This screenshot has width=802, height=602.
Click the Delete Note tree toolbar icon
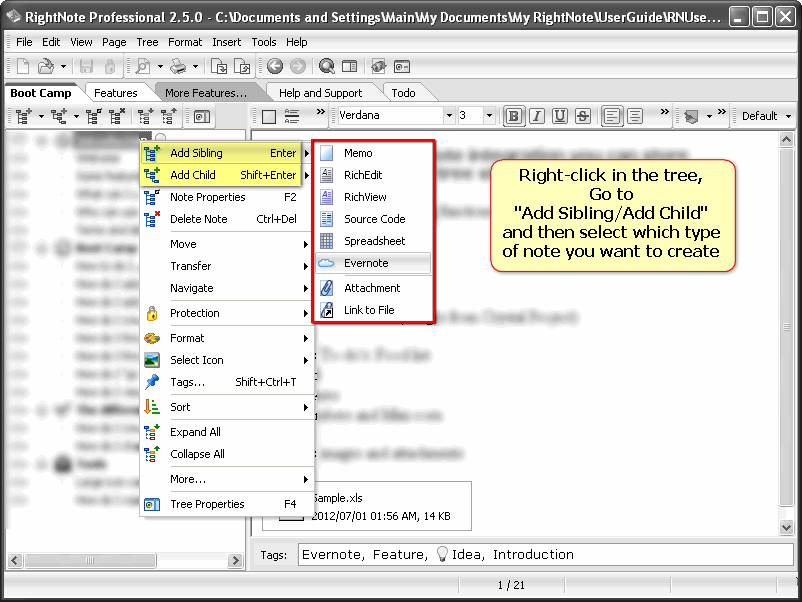pos(117,117)
